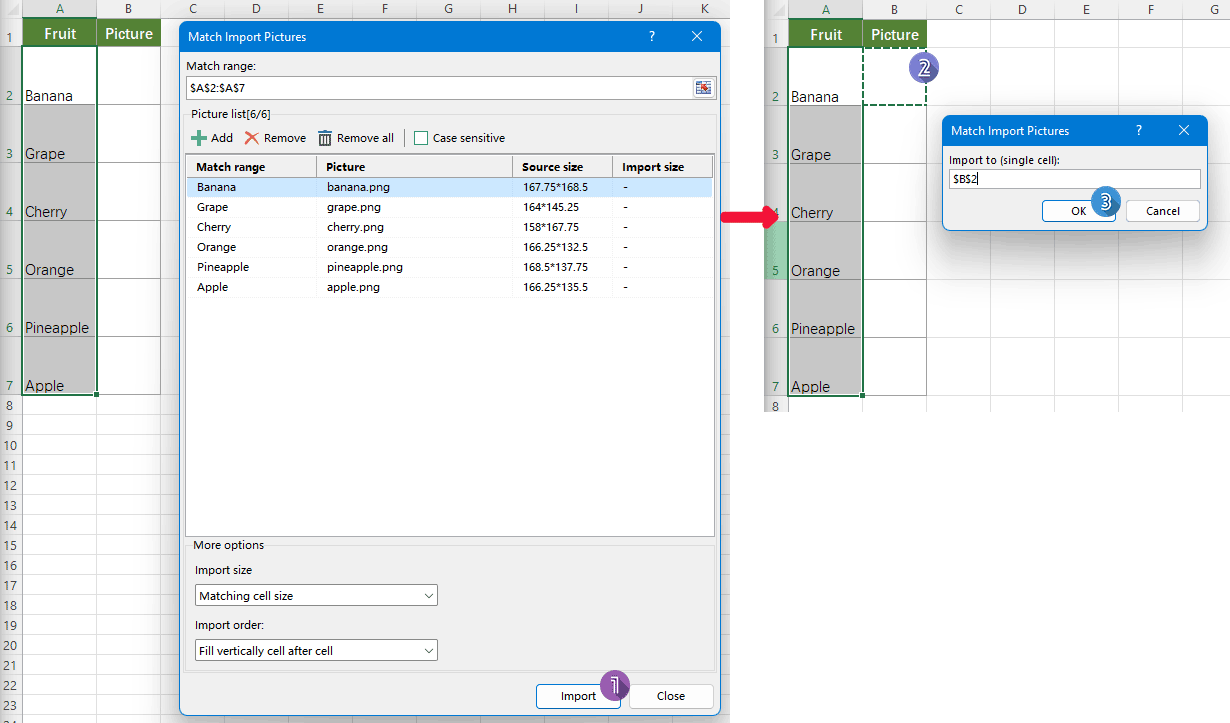Image resolution: width=1230 pixels, height=723 pixels.
Task: Select Apple cell in left spreadsheet
Action: point(60,366)
